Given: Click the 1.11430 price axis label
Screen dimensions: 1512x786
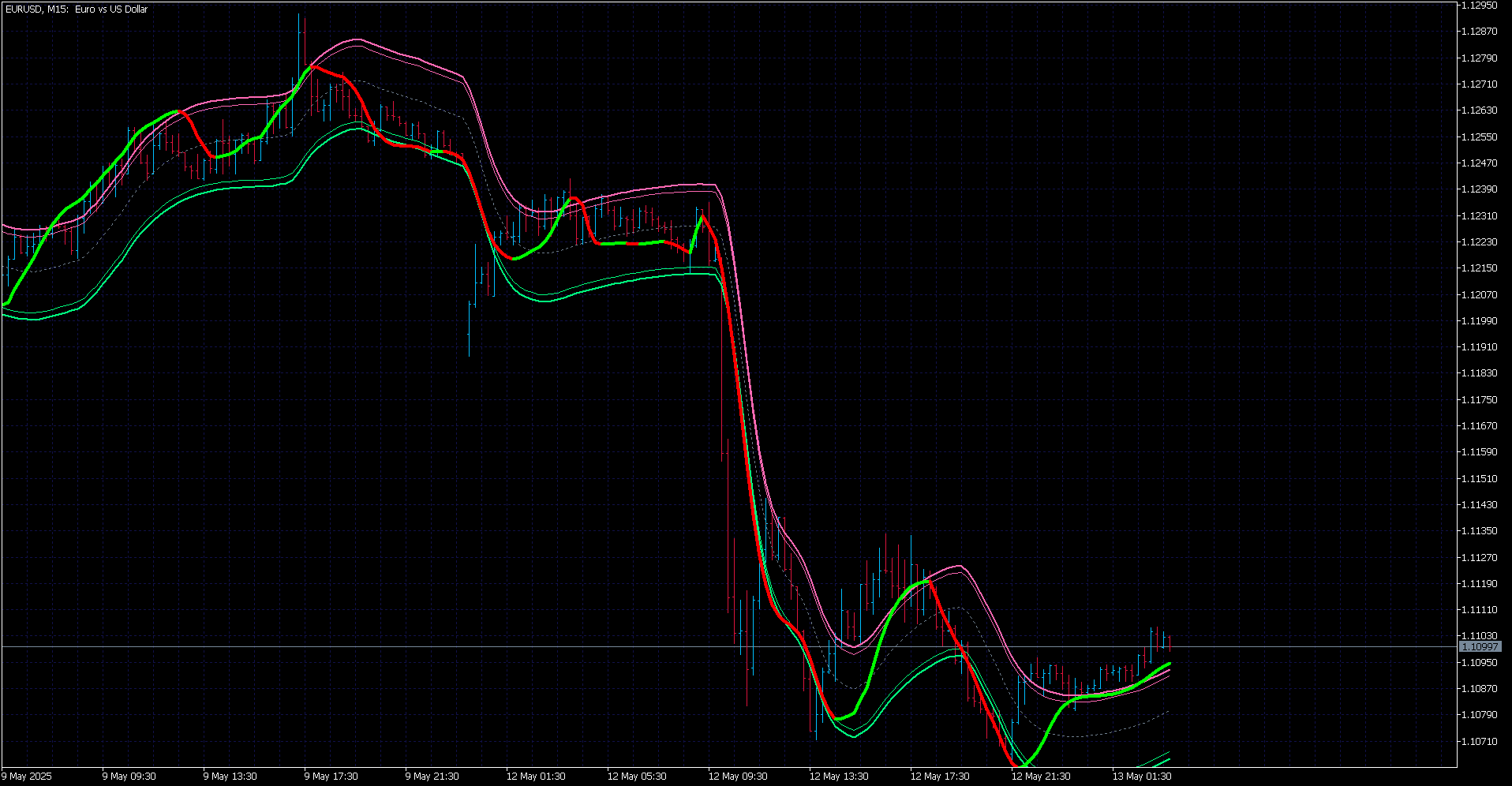Looking at the screenshot, I should point(1480,505).
